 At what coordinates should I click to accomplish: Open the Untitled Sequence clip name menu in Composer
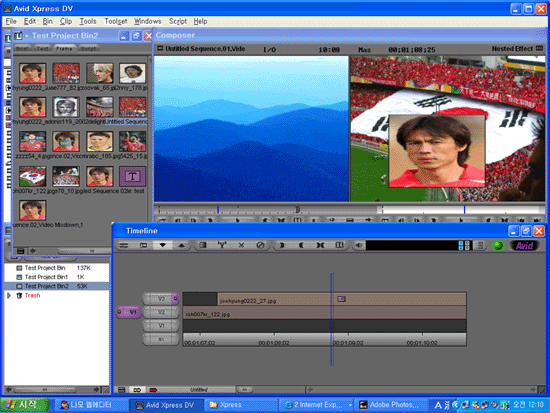click(x=205, y=49)
